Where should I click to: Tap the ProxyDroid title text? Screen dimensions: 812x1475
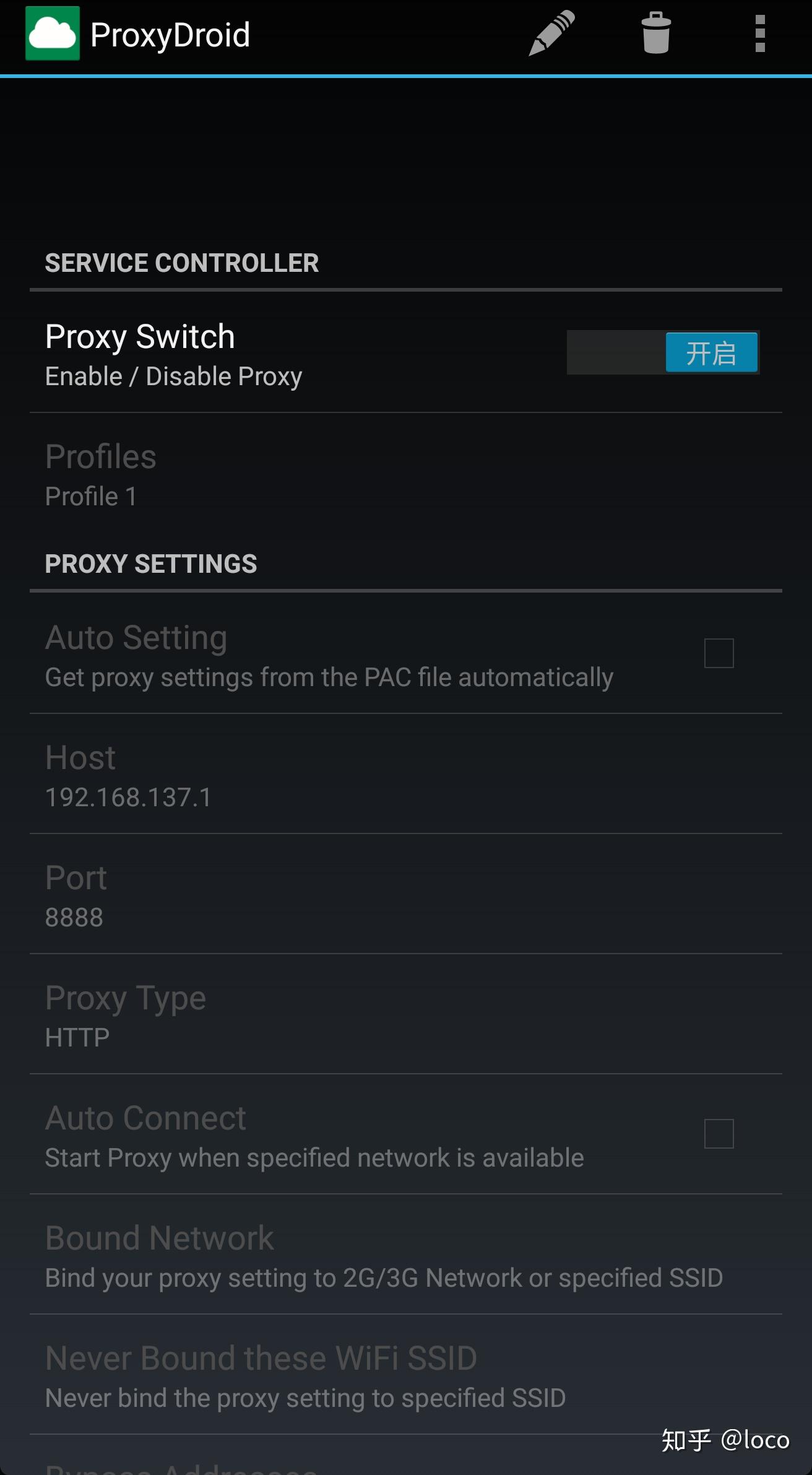tap(170, 35)
